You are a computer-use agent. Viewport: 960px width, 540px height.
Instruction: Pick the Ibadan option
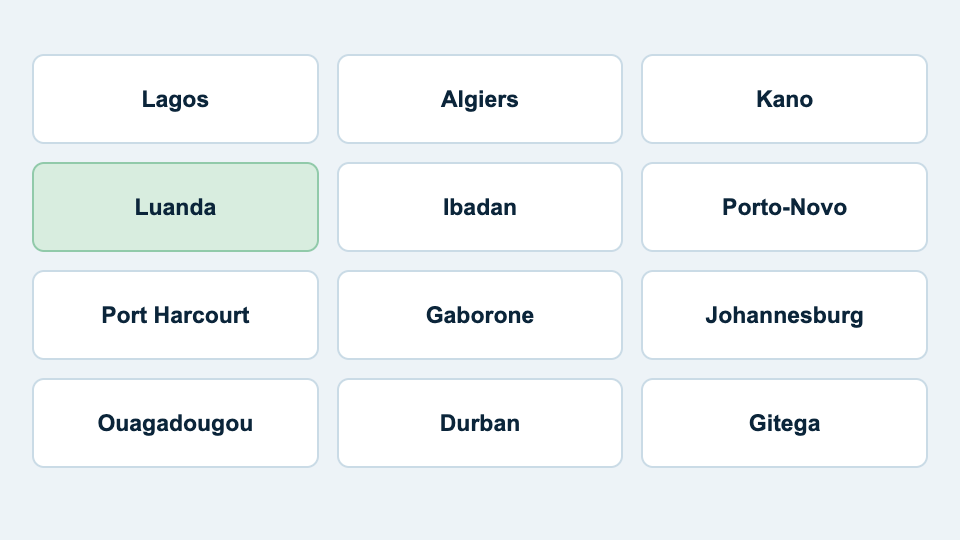pyautogui.click(x=479, y=207)
